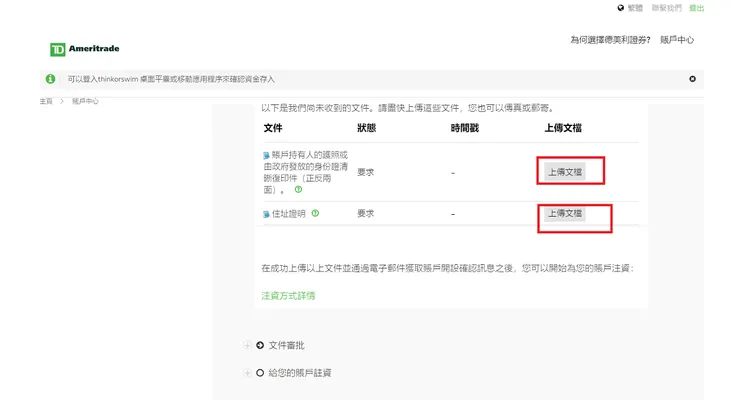Screen dimensions: 740x400
Task: Click the 文件審批 arrow status icon
Action: click(260, 345)
